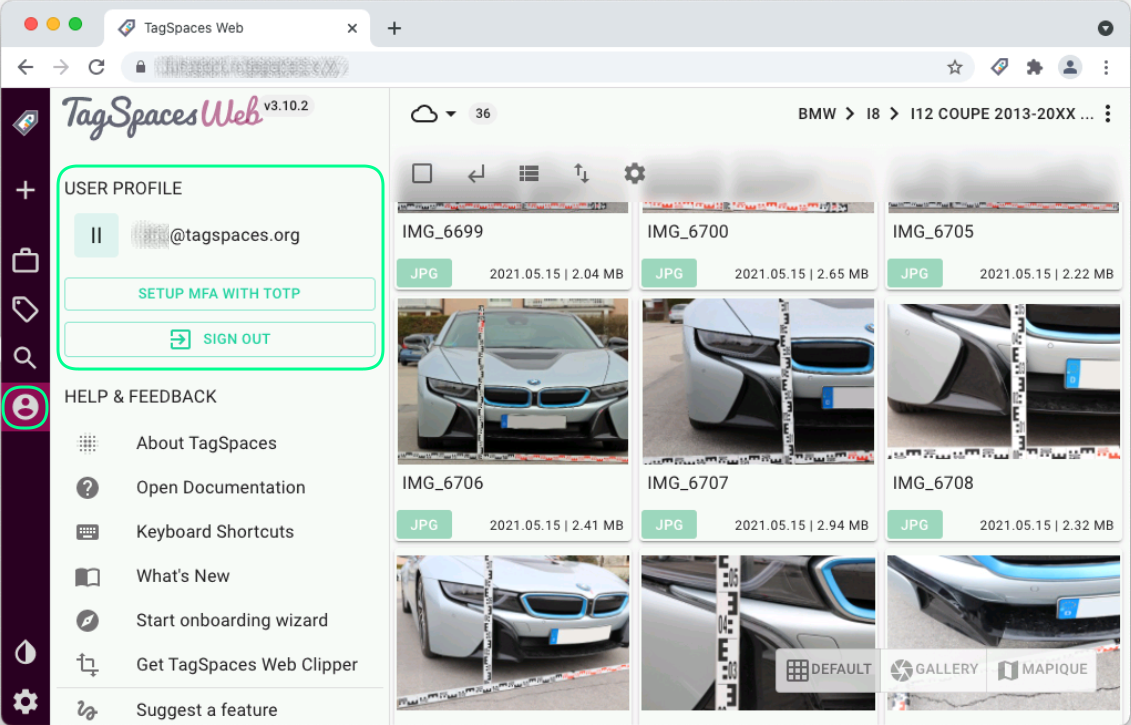Open the sort order arrows icon
Screen dimensions: 1131x725
[581, 173]
